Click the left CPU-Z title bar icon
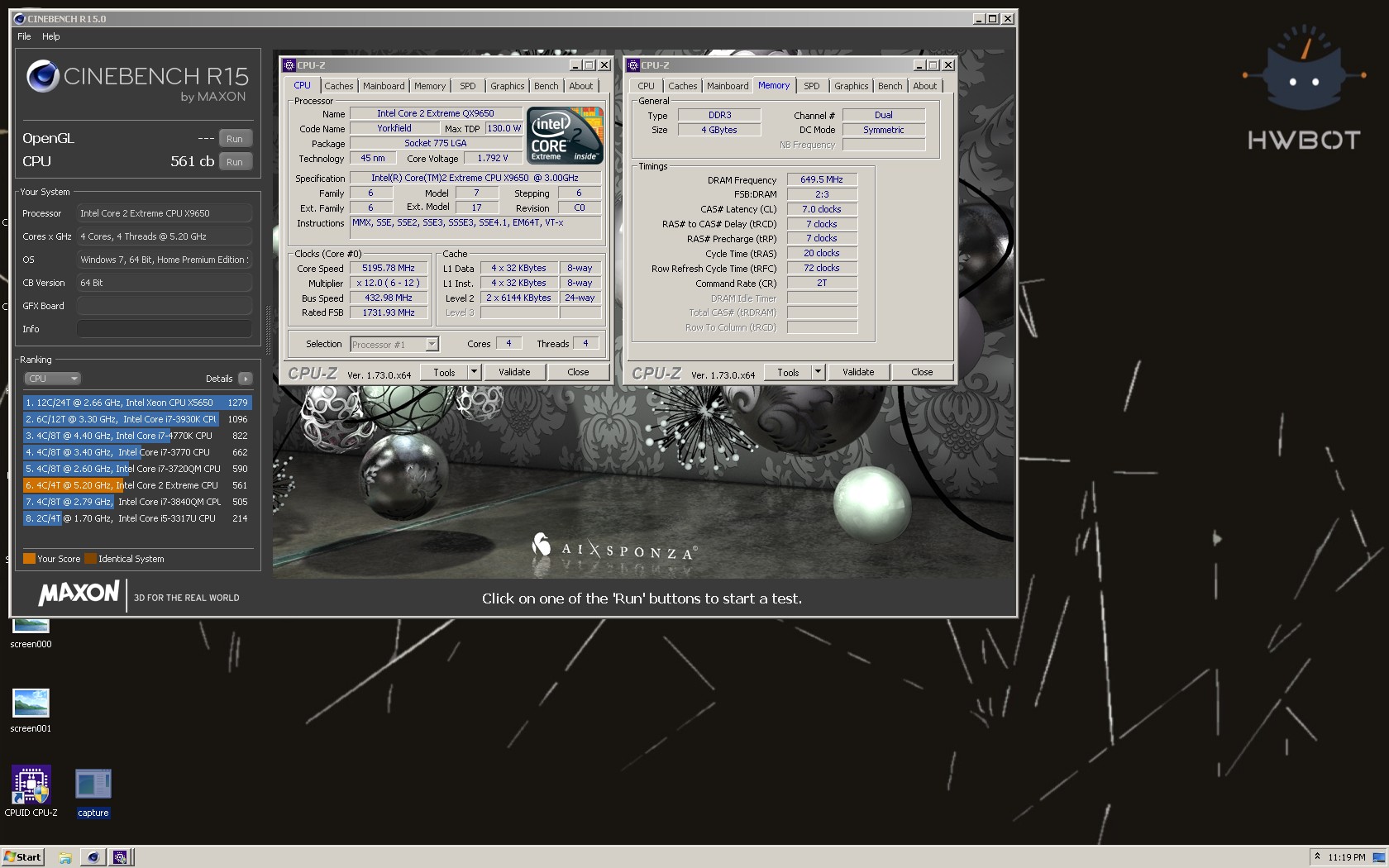Screen dimensions: 1389x868 (289, 65)
